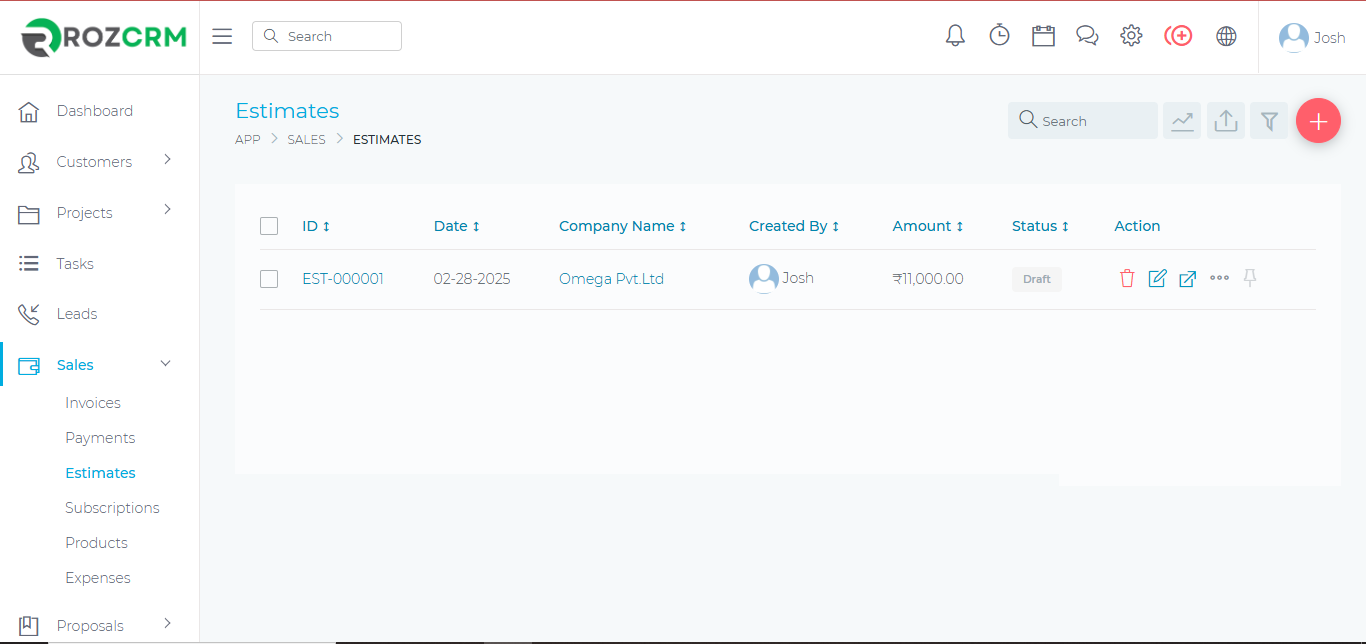The width and height of the screenshot is (1366, 644).
Task: Open Invoices under Sales menu
Action: click(93, 403)
